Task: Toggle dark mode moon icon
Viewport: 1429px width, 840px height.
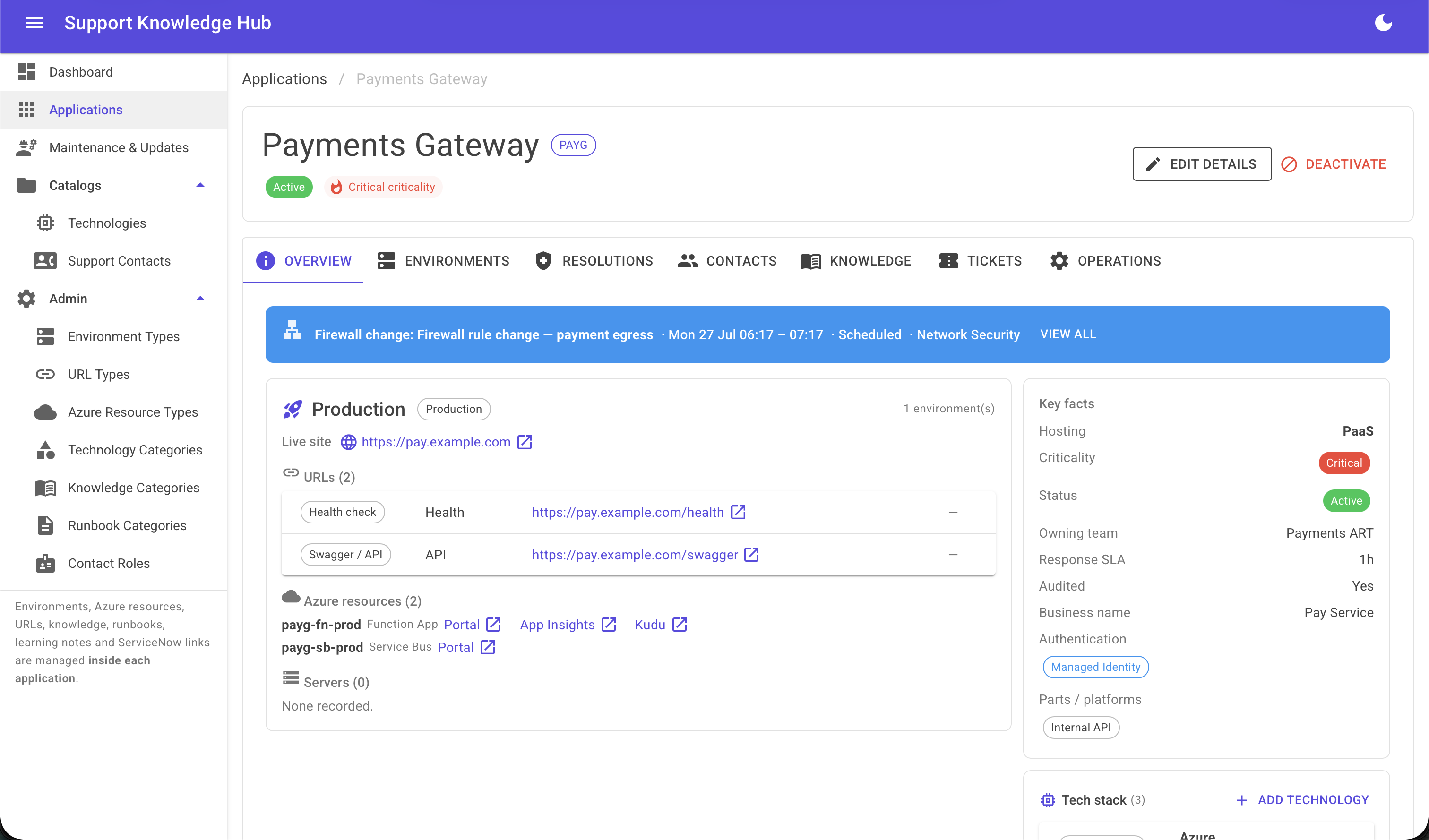Action: point(1383,23)
